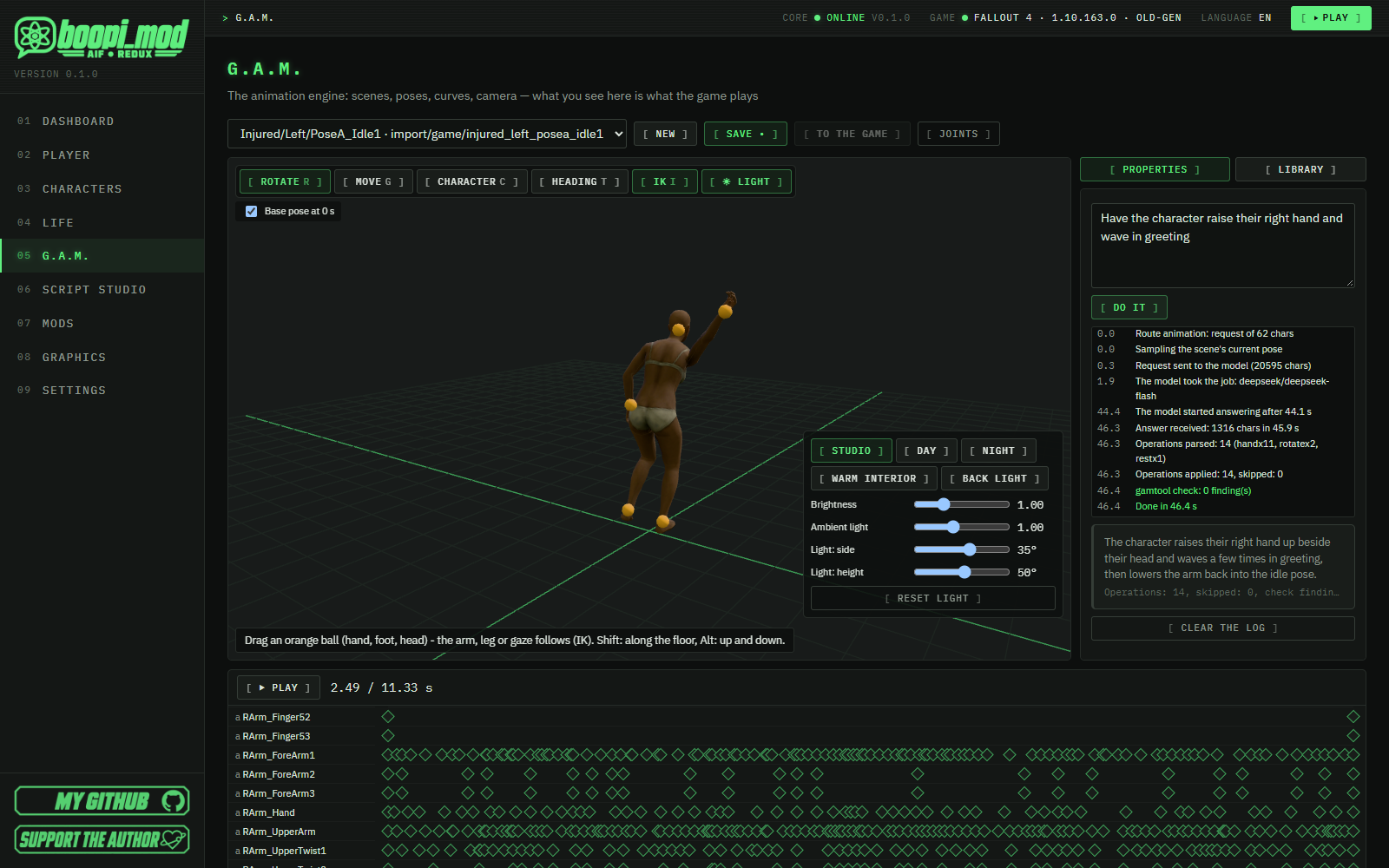Switch to the Properties tab
1389x868 pixels.
[1155, 169]
